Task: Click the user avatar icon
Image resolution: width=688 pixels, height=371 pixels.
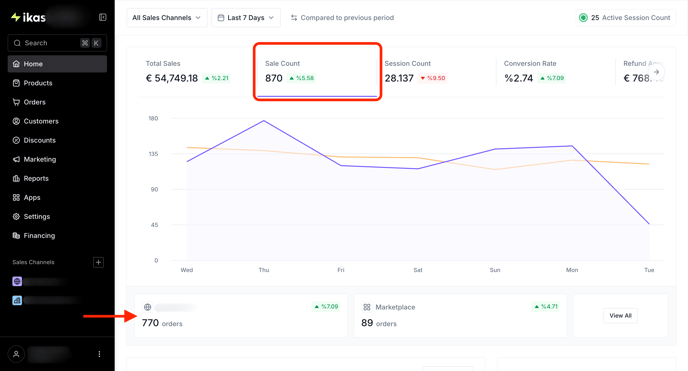Action: pyautogui.click(x=16, y=354)
